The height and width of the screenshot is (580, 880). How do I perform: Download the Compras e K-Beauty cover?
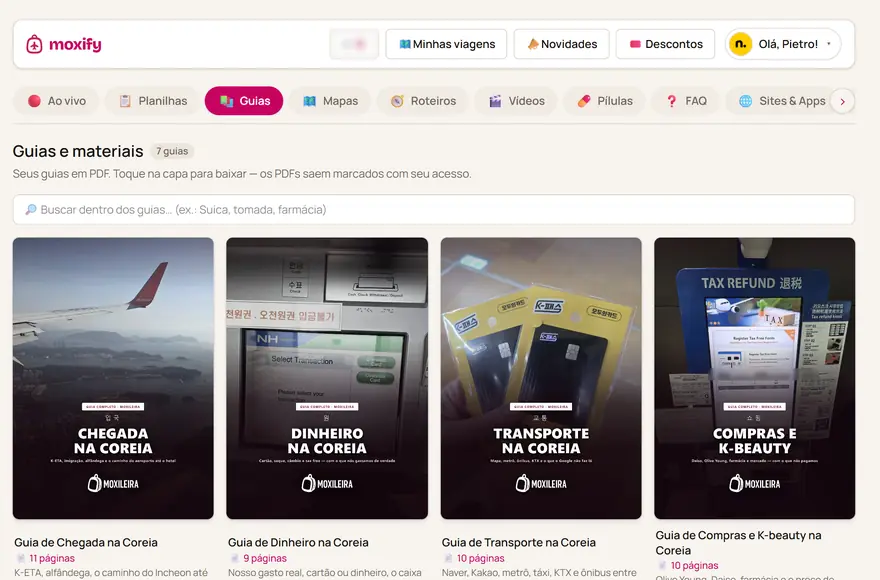point(755,378)
